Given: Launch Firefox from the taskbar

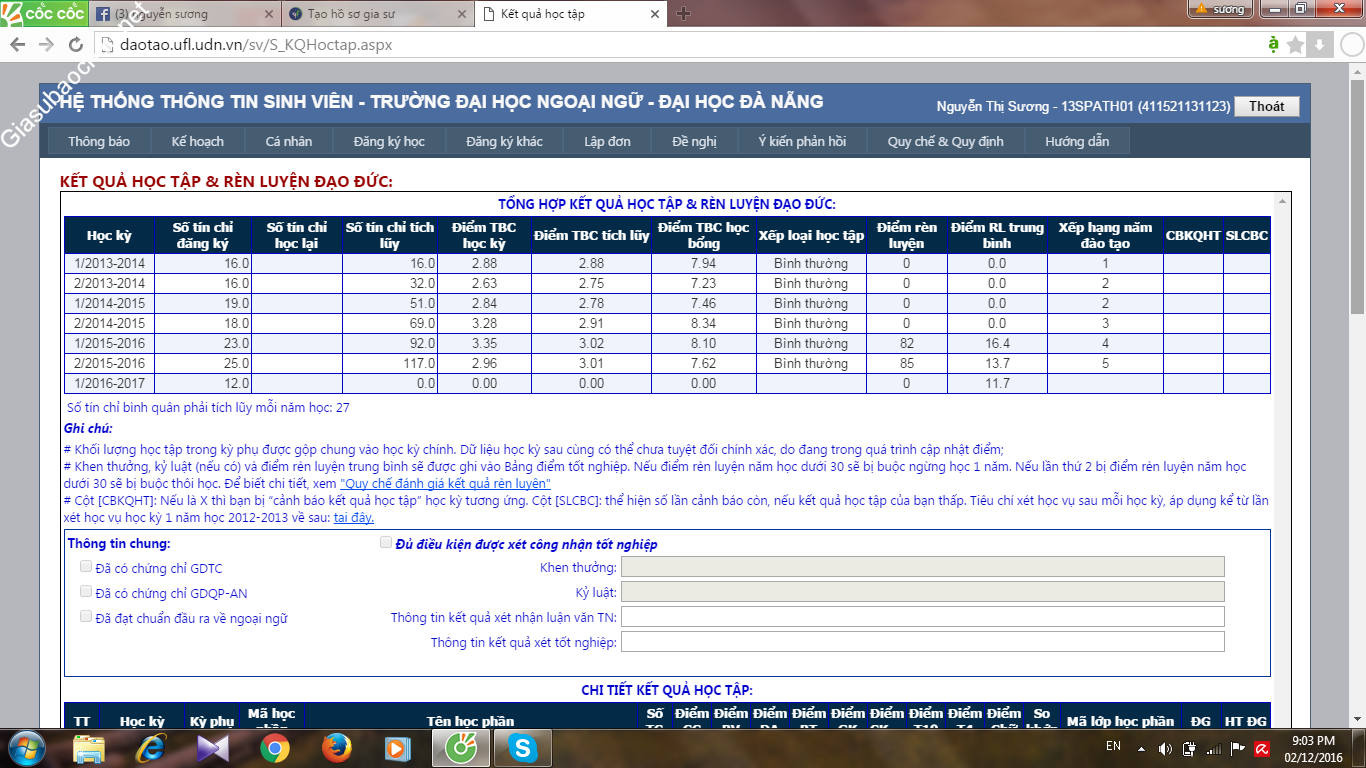Looking at the screenshot, I should 337,748.
